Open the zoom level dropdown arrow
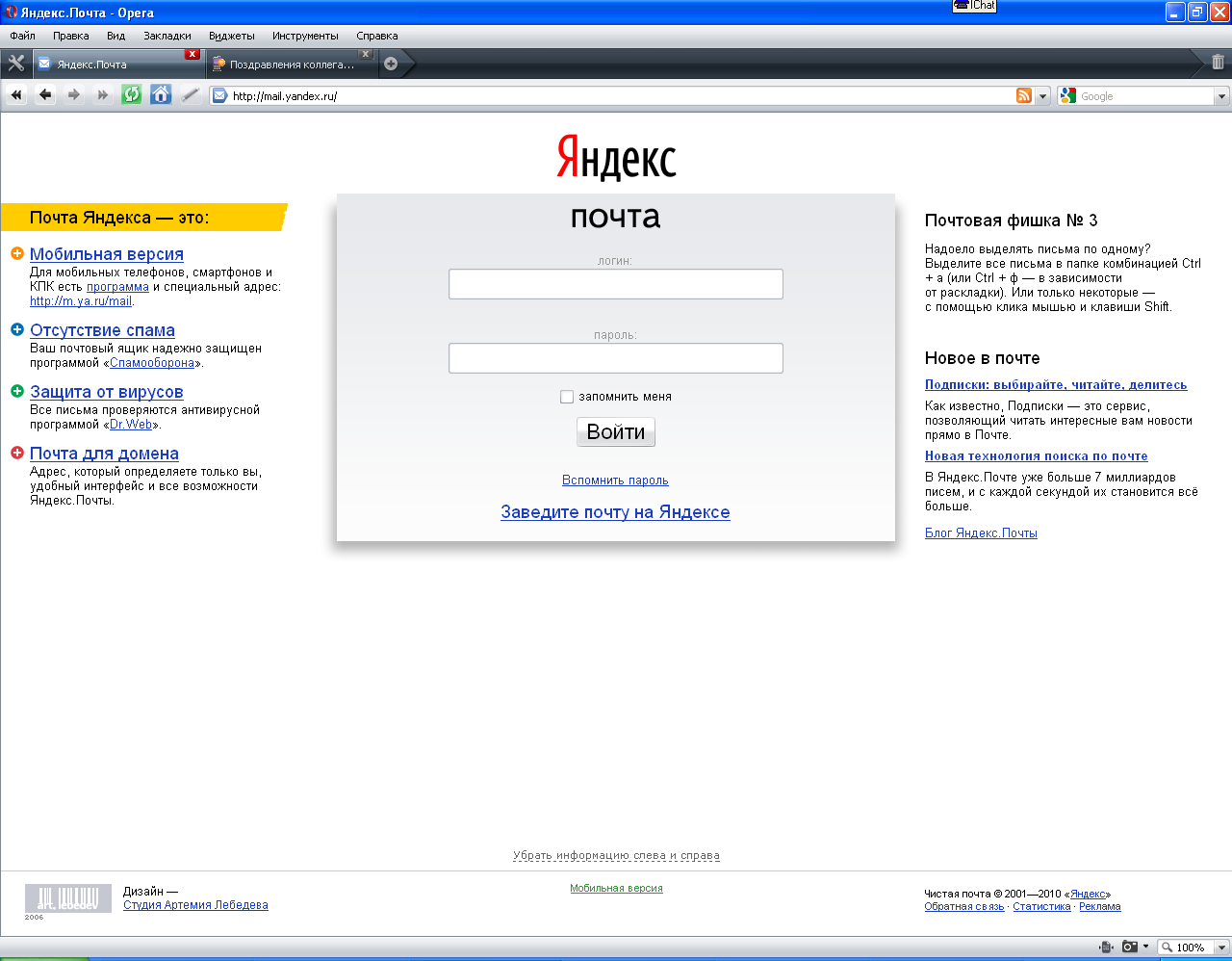 [x=1221, y=948]
